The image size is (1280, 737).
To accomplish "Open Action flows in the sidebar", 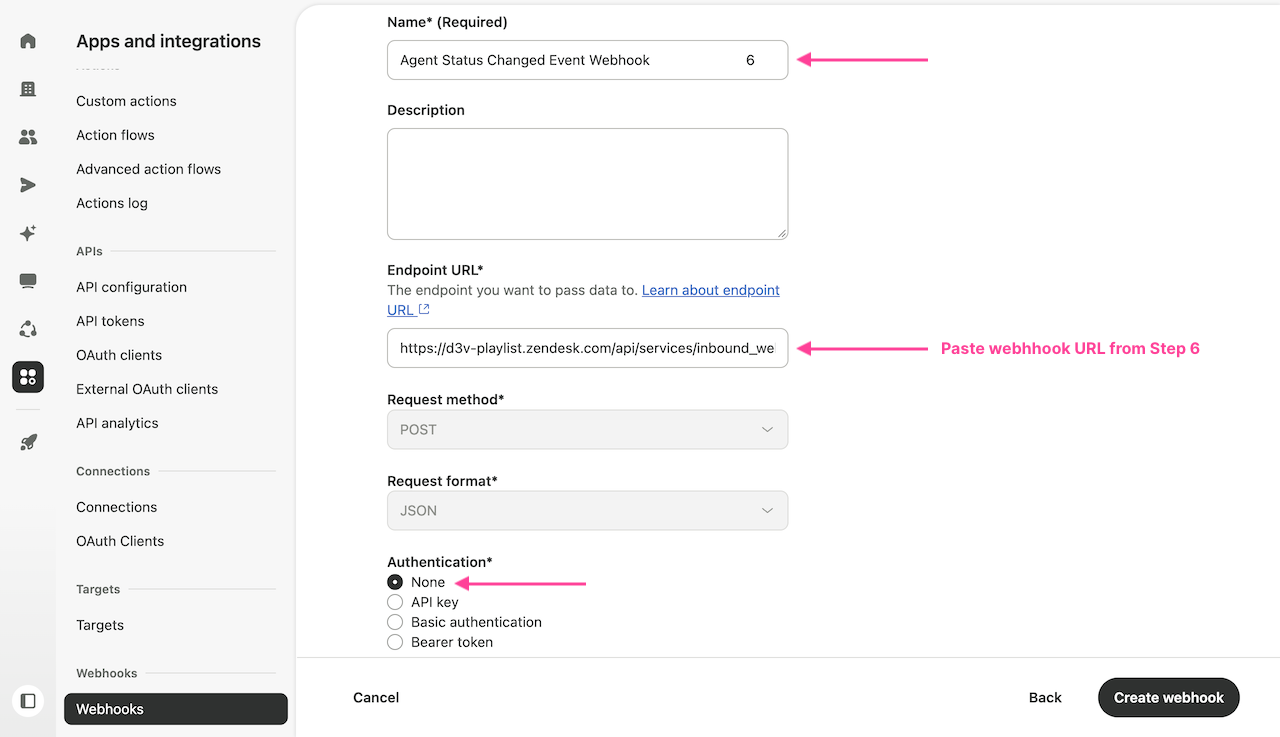I will (x=115, y=135).
